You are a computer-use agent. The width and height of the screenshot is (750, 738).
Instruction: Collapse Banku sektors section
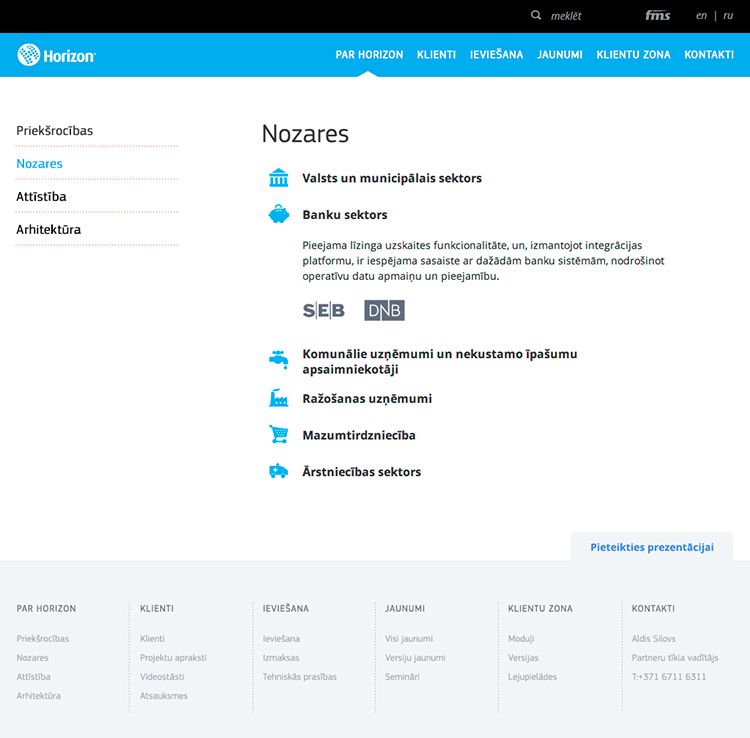click(x=345, y=215)
